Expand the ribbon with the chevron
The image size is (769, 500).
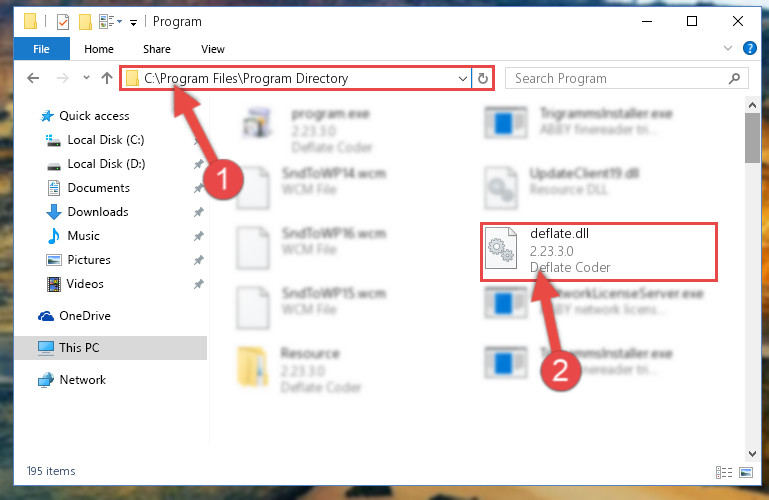click(x=728, y=48)
